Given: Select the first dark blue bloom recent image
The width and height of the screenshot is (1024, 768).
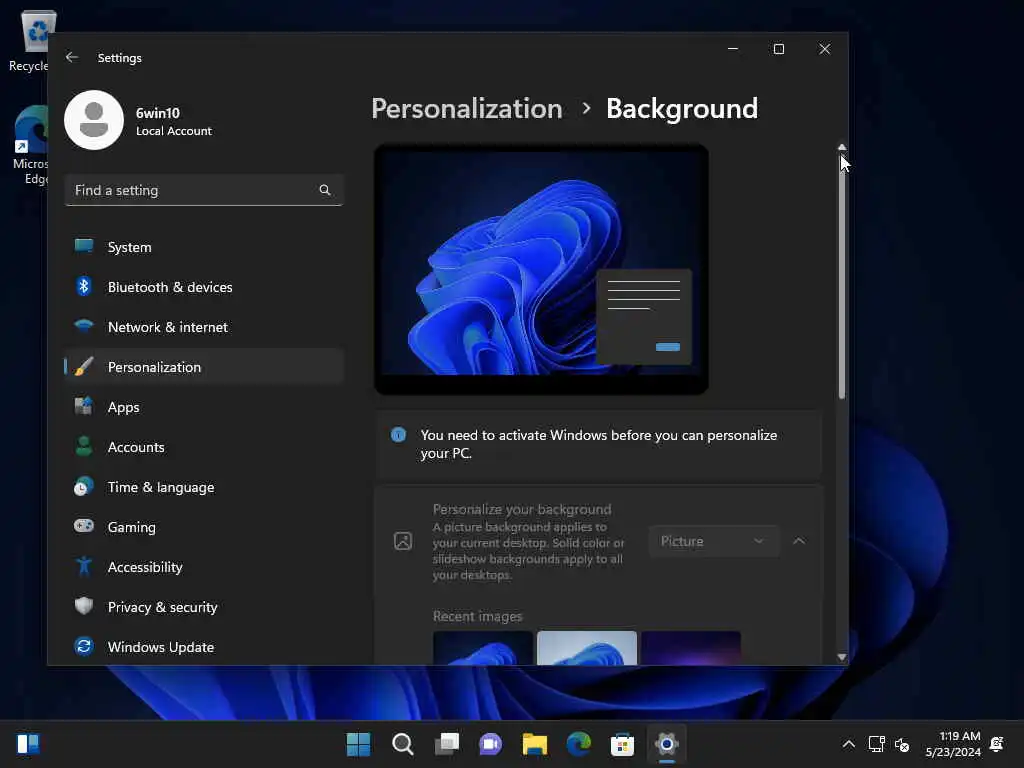Looking at the screenshot, I should [483, 648].
